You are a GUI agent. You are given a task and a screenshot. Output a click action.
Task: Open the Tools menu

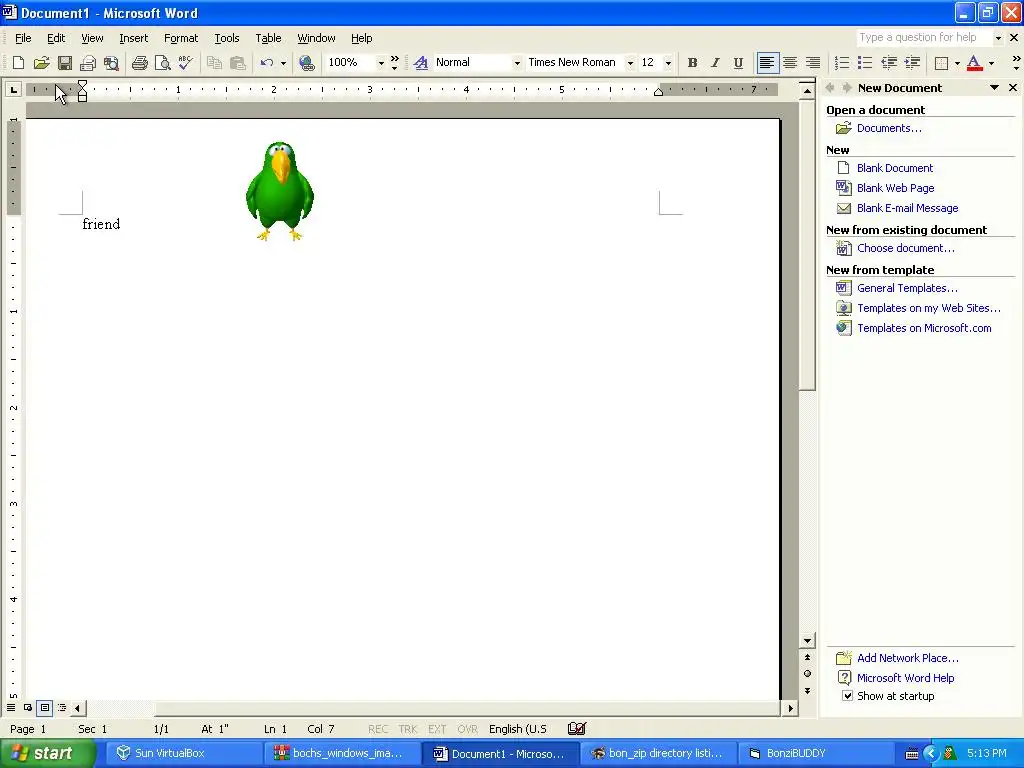coord(227,38)
